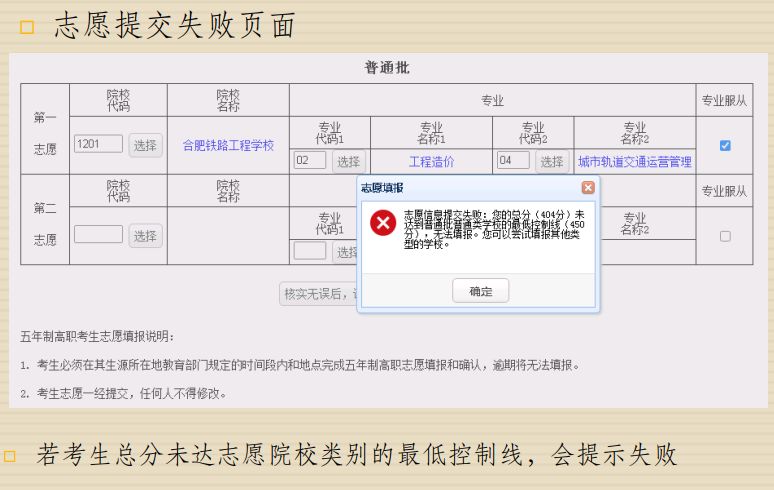This screenshot has width=774, height=490.
Task: Click the 第一 志愿 row label
Action: click(45, 133)
